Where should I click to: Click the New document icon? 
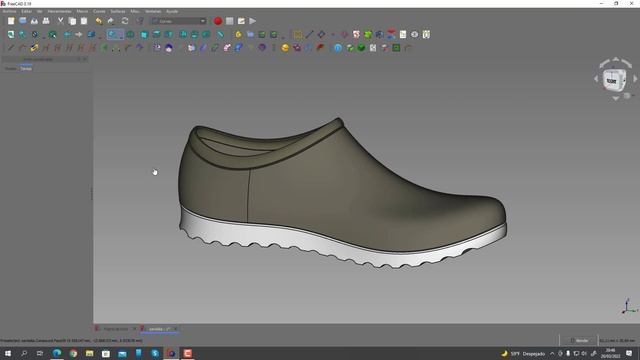(11, 21)
